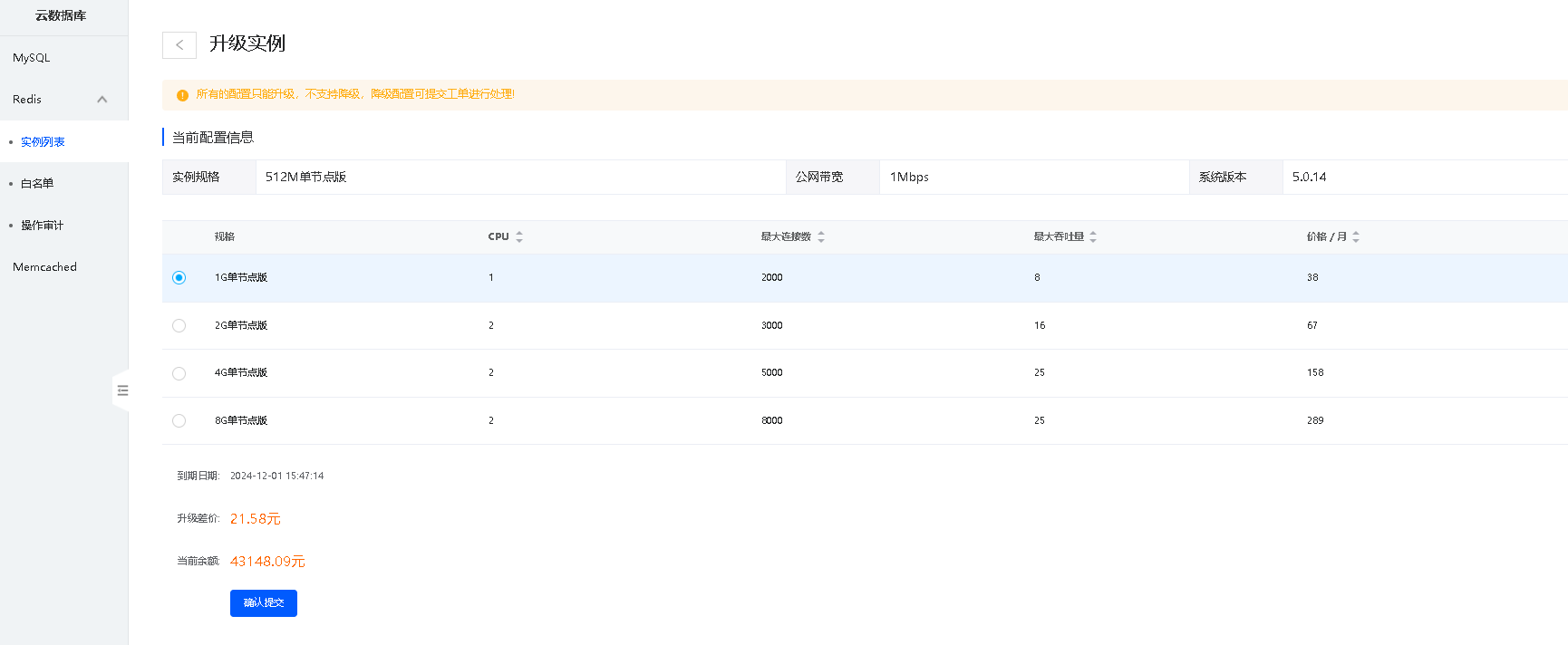
Task: Open 操作审计 in the sidebar
Action: pos(42,226)
